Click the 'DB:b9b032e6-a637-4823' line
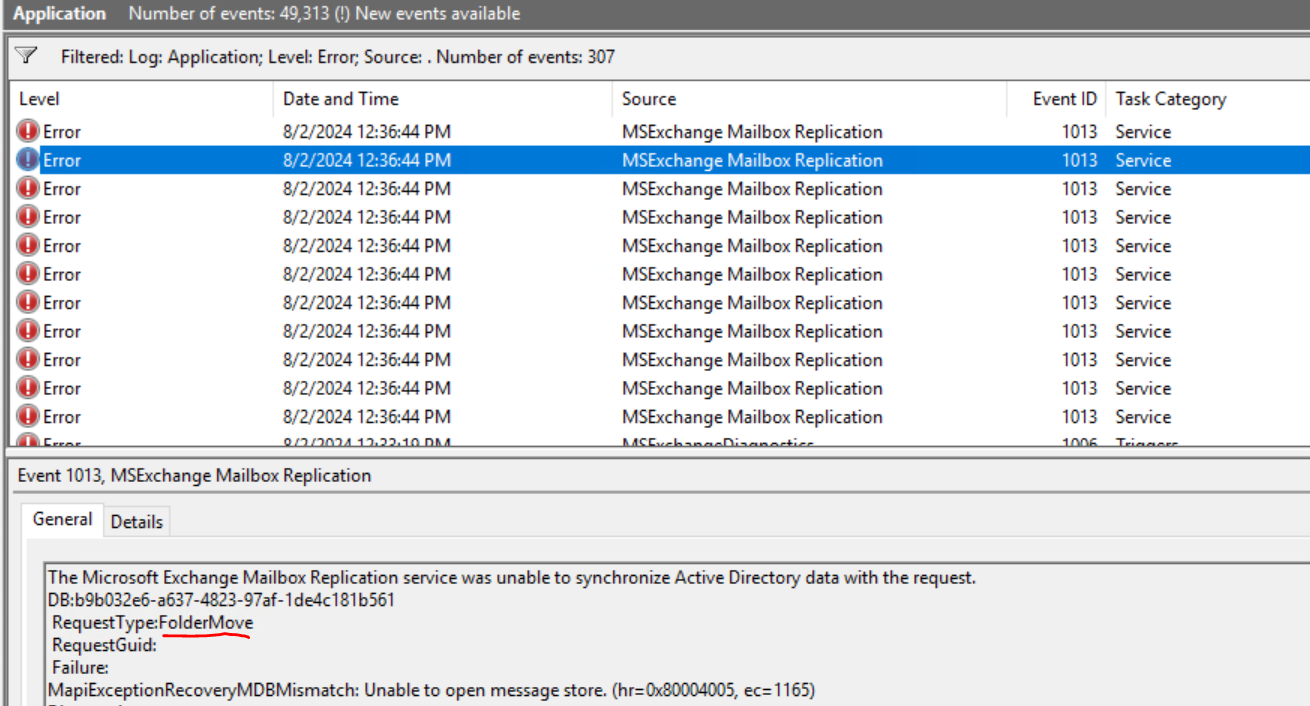This screenshot has height=706, width=1310. coord(221,600)
